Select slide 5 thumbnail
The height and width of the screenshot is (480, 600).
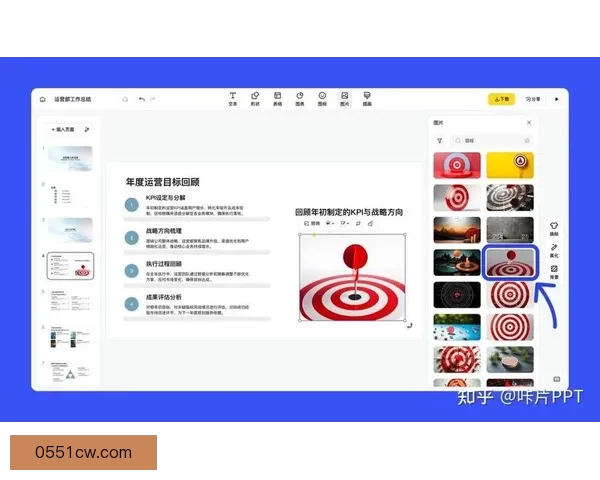(x=70, y=300)
